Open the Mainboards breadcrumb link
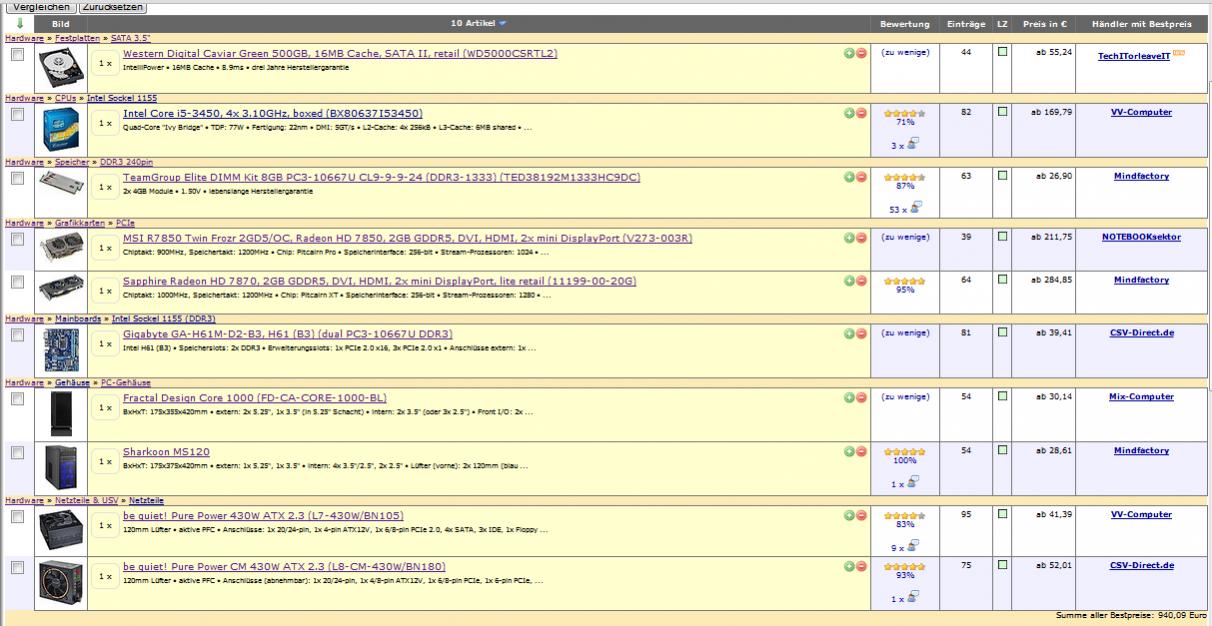The height and width of the screenshot is (626, 1212). (79, 319)
